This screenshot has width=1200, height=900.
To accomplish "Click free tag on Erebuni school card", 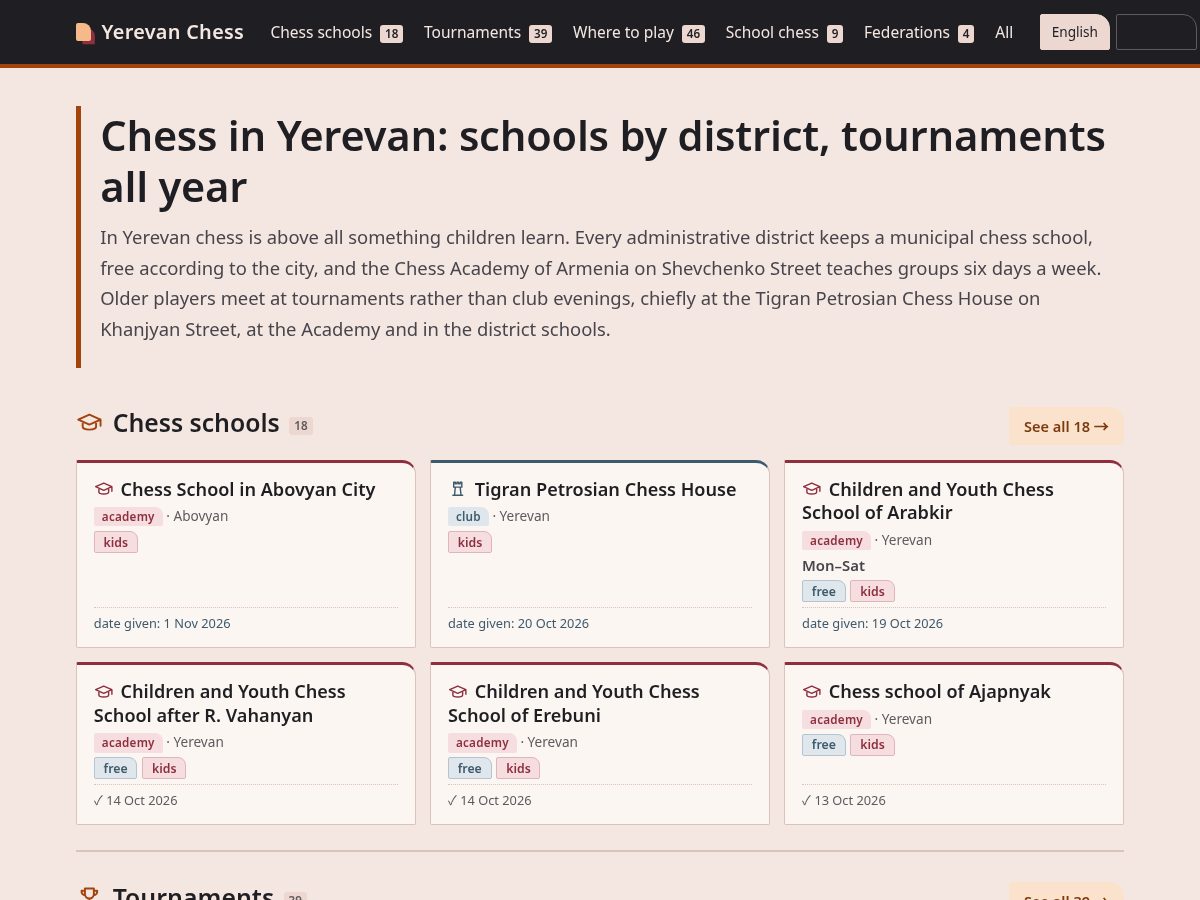I will coord(470,768).
